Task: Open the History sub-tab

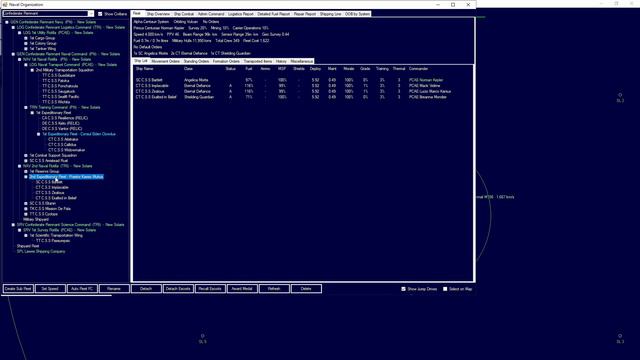Action: click(x=281, y=61)
